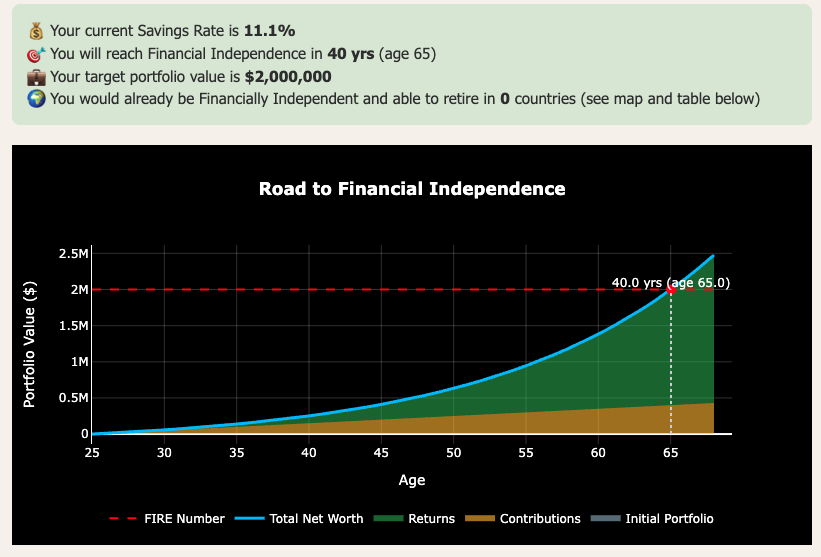This screenshot has width=821, height=557.
Task: Toggle the FIRE Number legend entry
Action: click(167, 519)
